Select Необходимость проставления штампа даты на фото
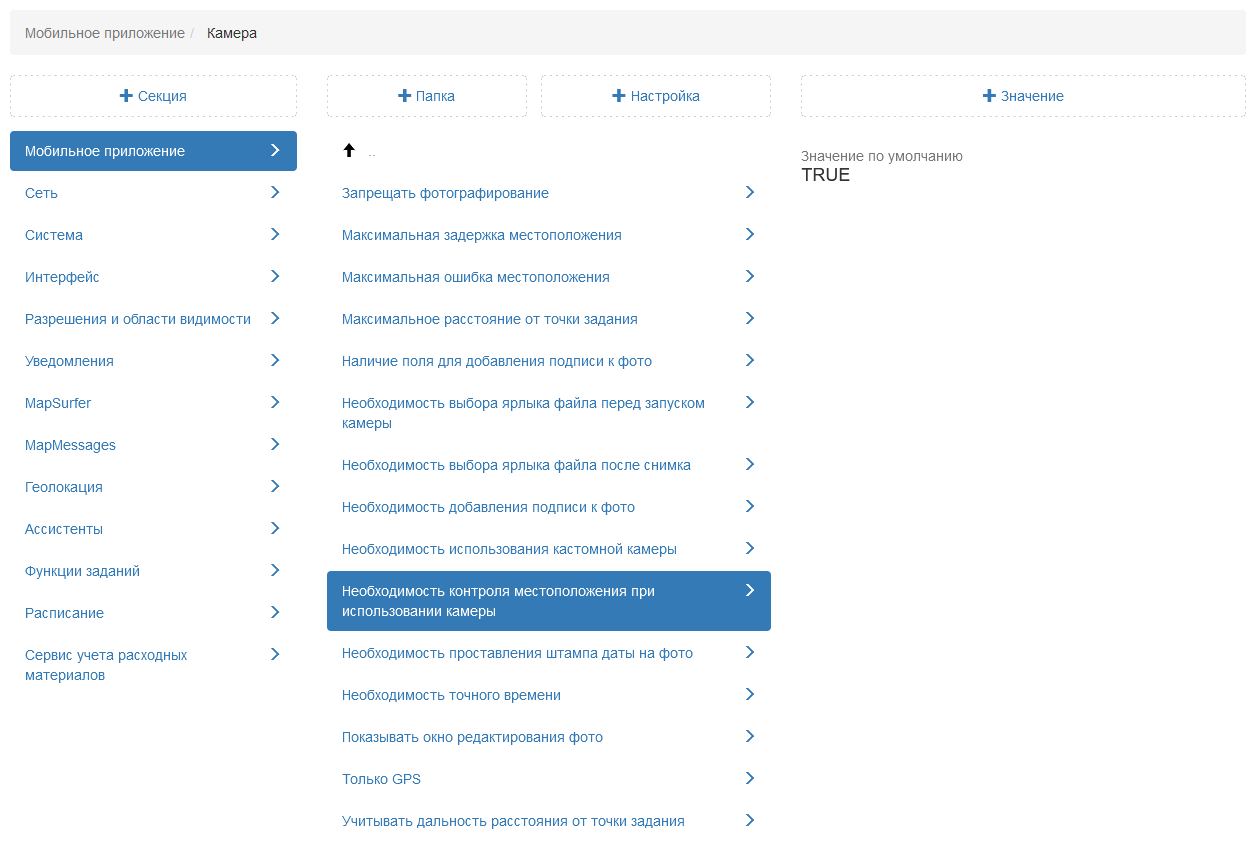 549,653
